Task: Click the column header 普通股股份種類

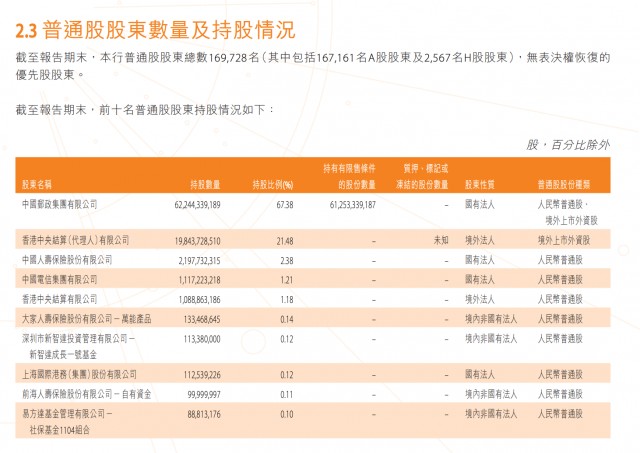Action: tap(564, 185)
